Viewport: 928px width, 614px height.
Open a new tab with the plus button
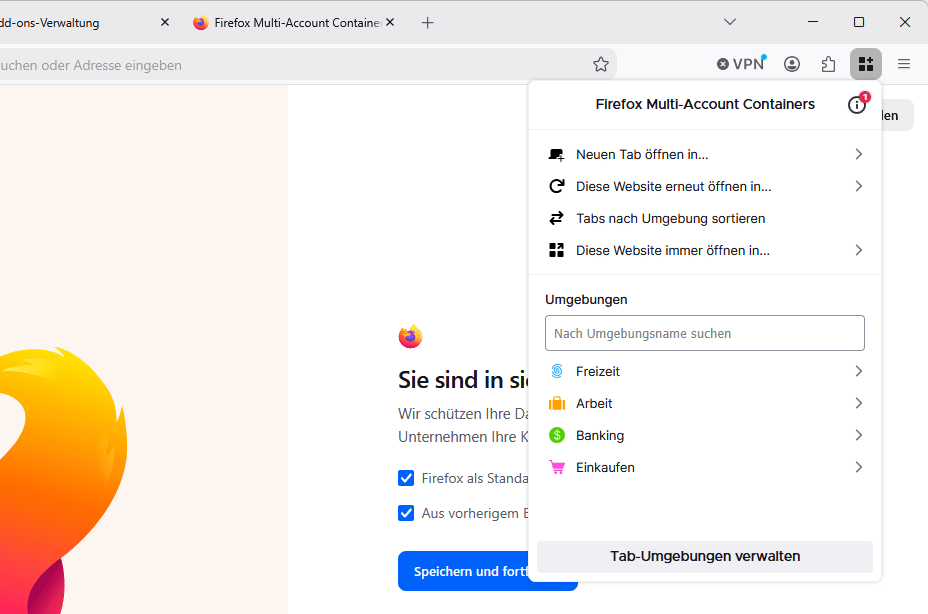(x=427, y=22)
